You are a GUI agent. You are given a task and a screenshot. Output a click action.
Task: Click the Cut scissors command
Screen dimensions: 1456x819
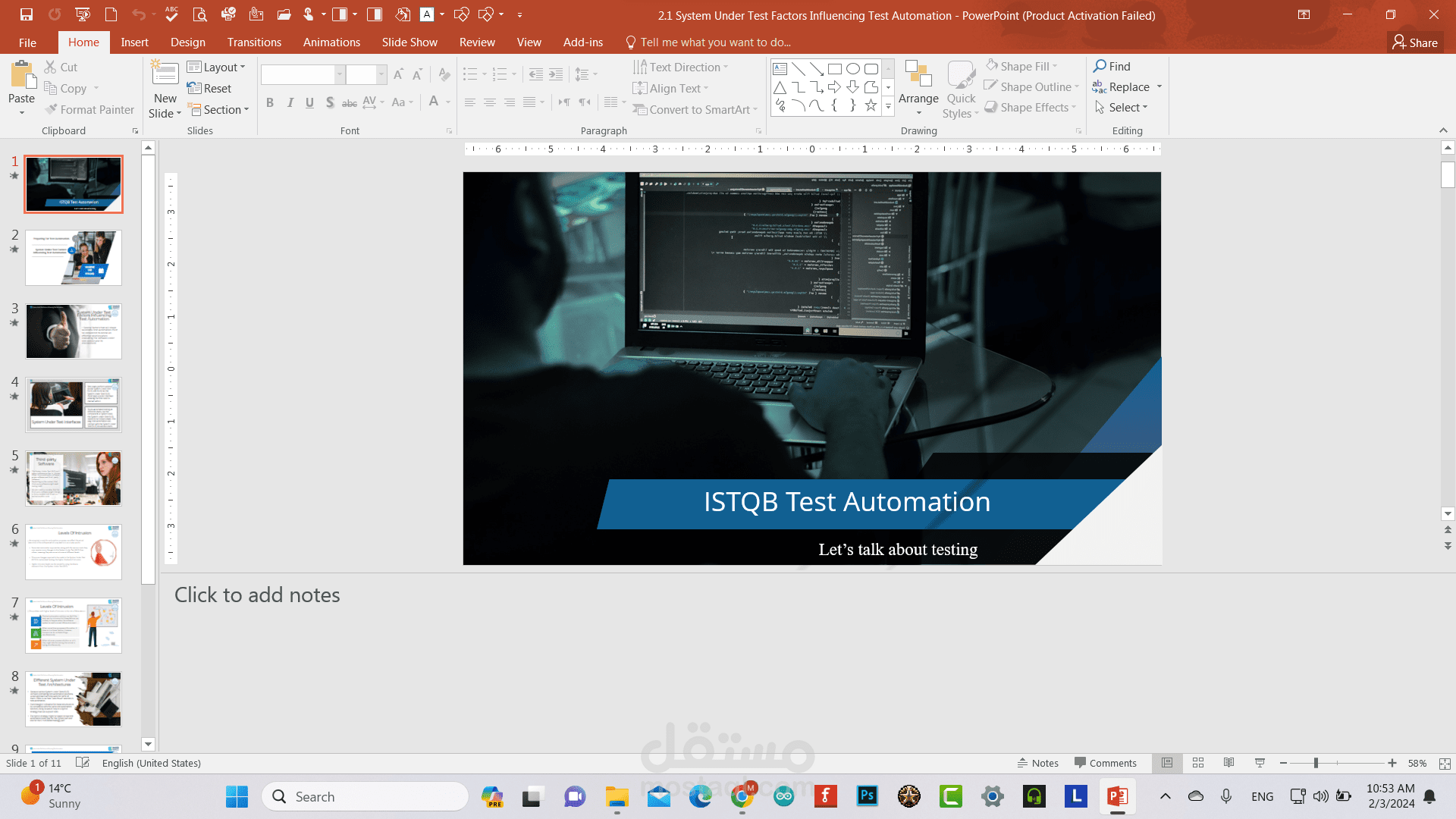(x=61, y=67)
